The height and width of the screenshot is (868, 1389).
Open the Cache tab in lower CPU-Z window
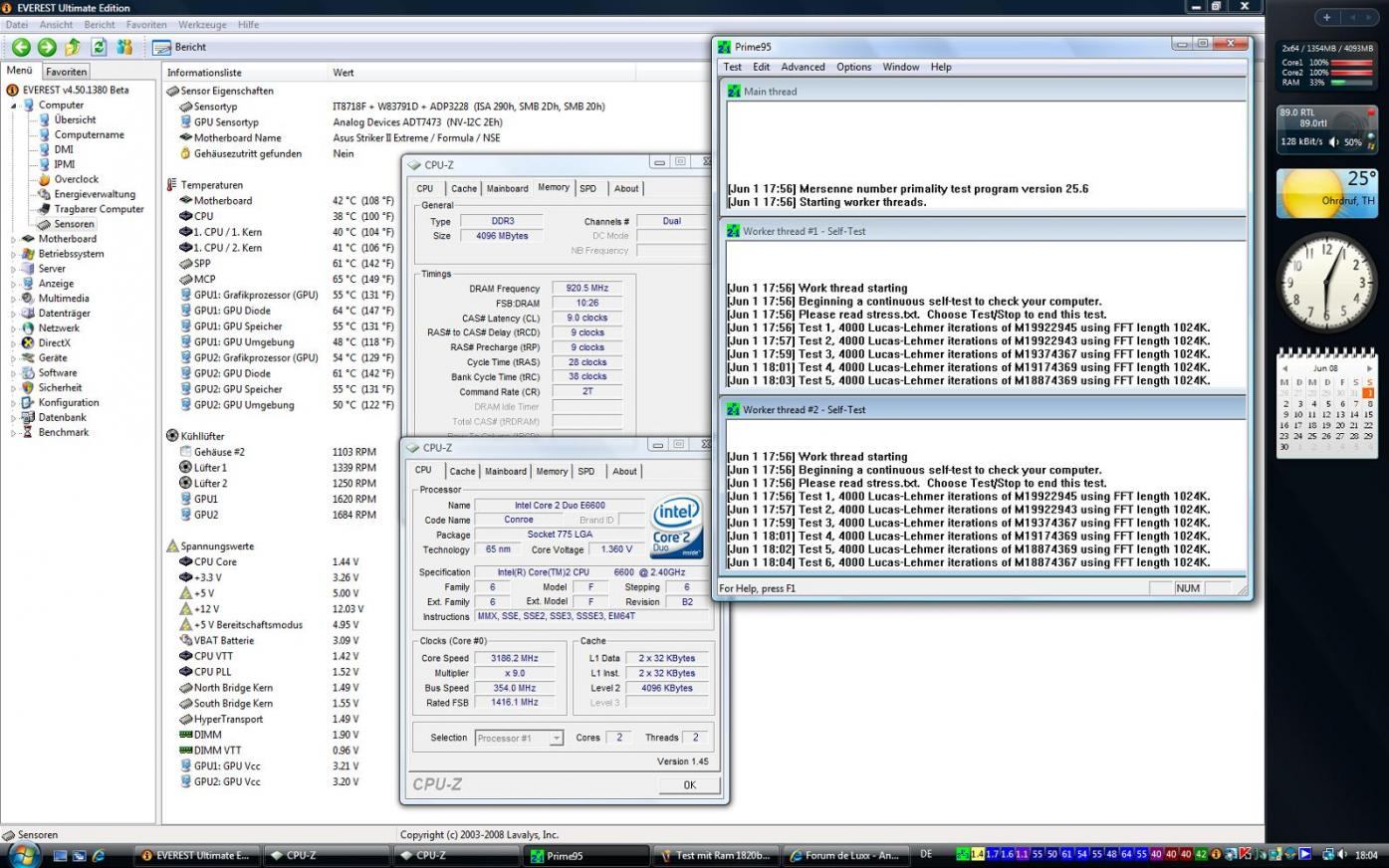(462, 472)
